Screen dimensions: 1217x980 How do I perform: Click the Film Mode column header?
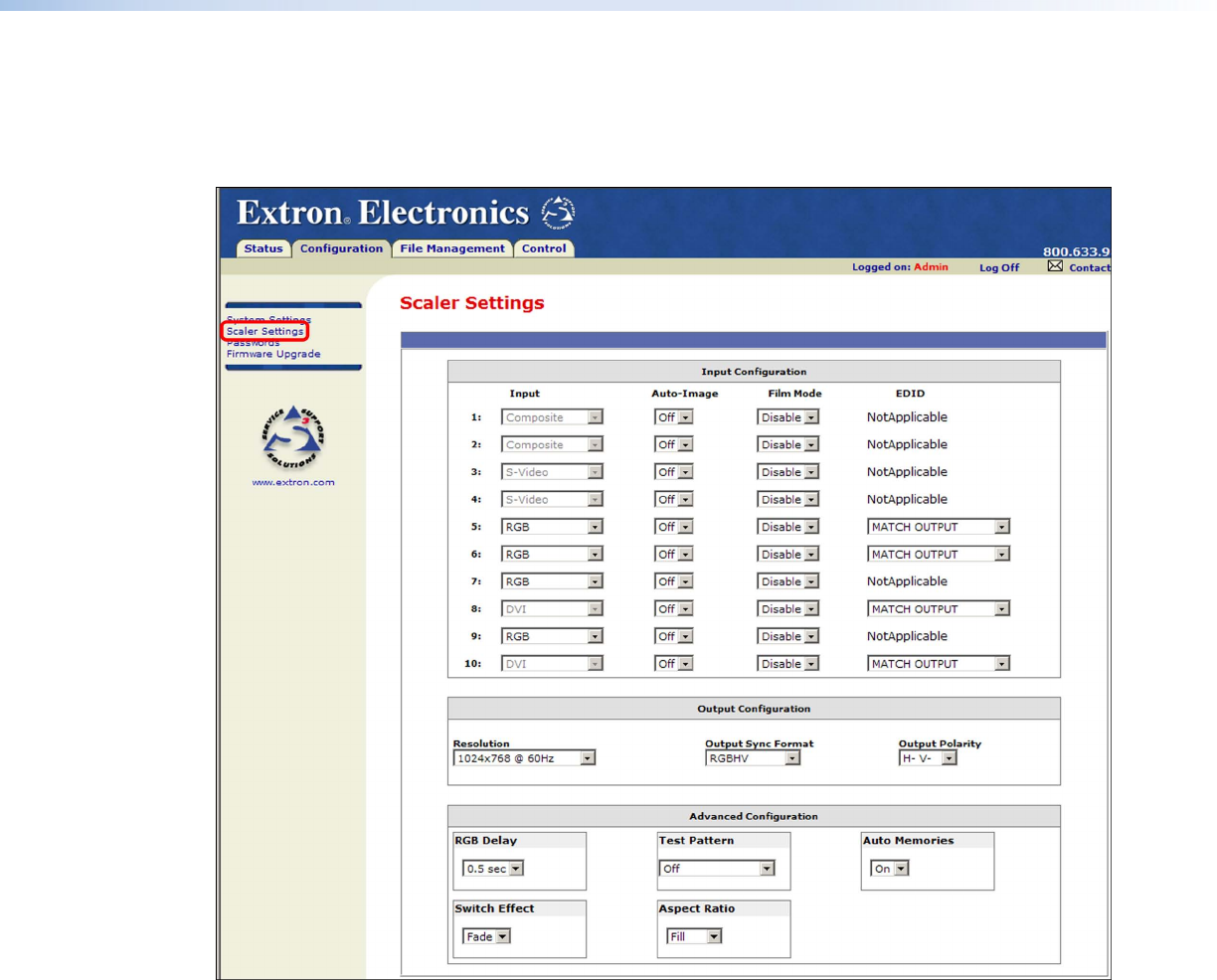(794, 394)
